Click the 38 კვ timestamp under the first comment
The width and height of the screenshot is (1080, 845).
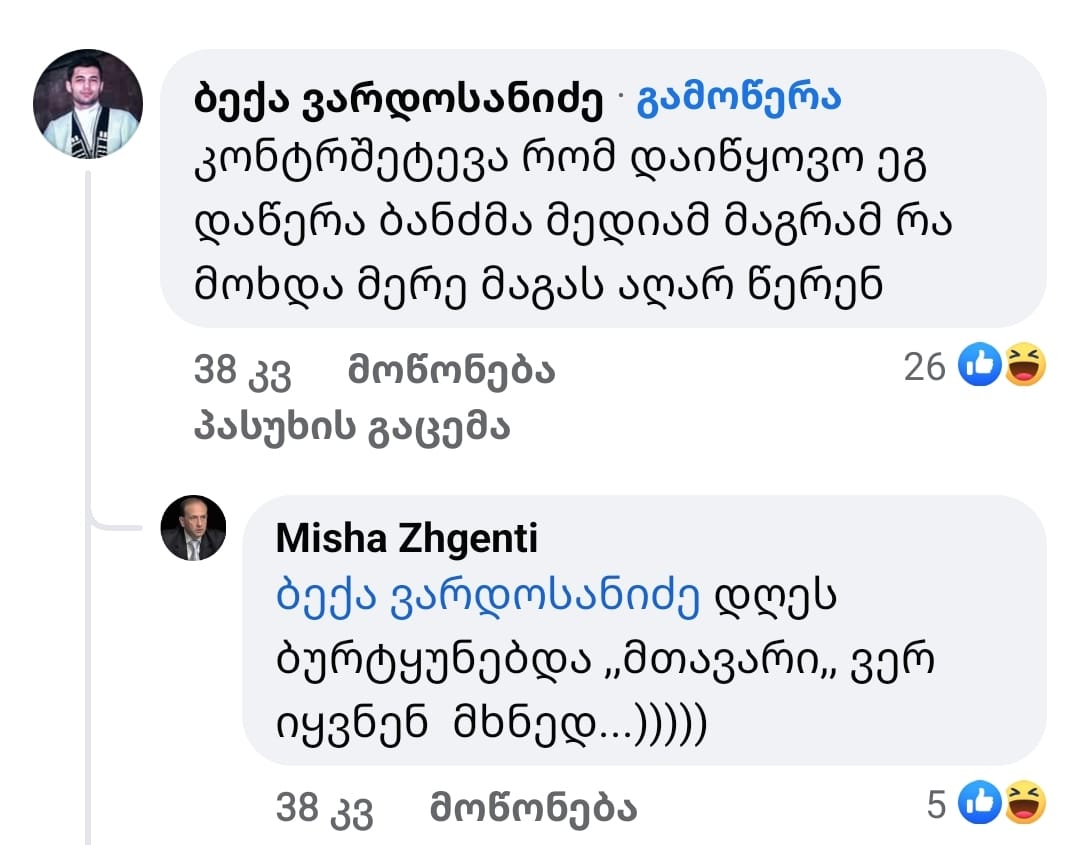(241, 372)
